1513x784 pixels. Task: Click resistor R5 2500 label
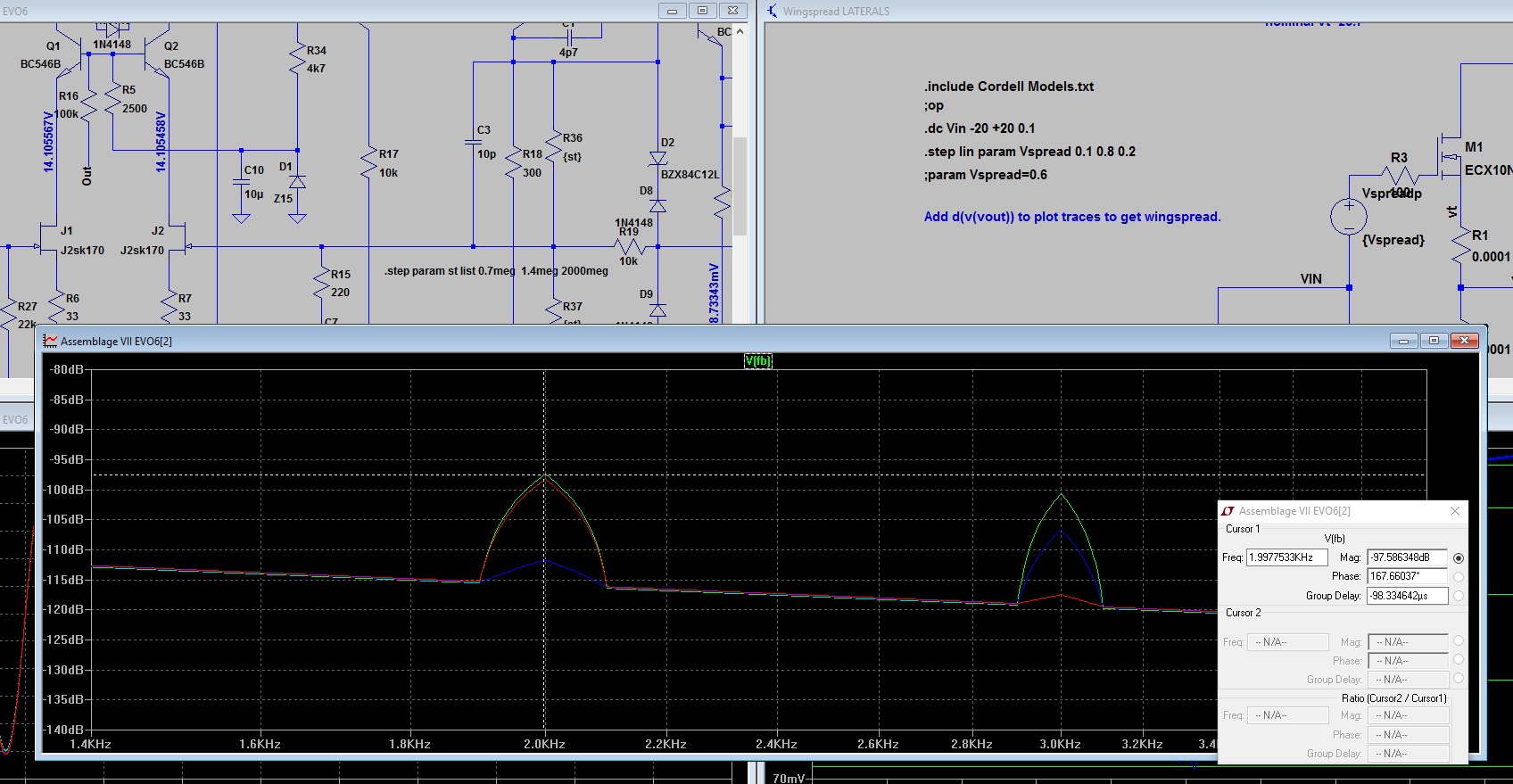pos(134,99)
